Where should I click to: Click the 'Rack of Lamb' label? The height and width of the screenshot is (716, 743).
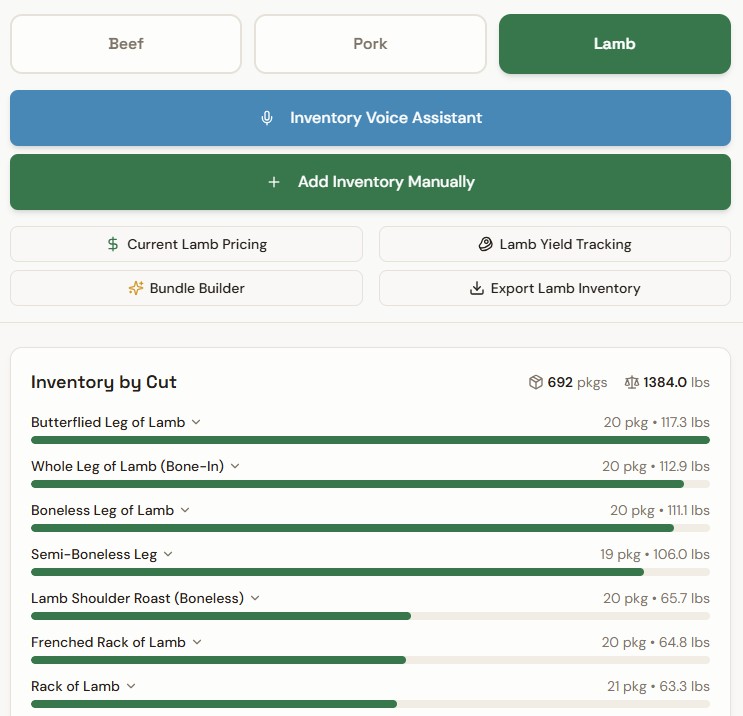(x=75, y=686)
